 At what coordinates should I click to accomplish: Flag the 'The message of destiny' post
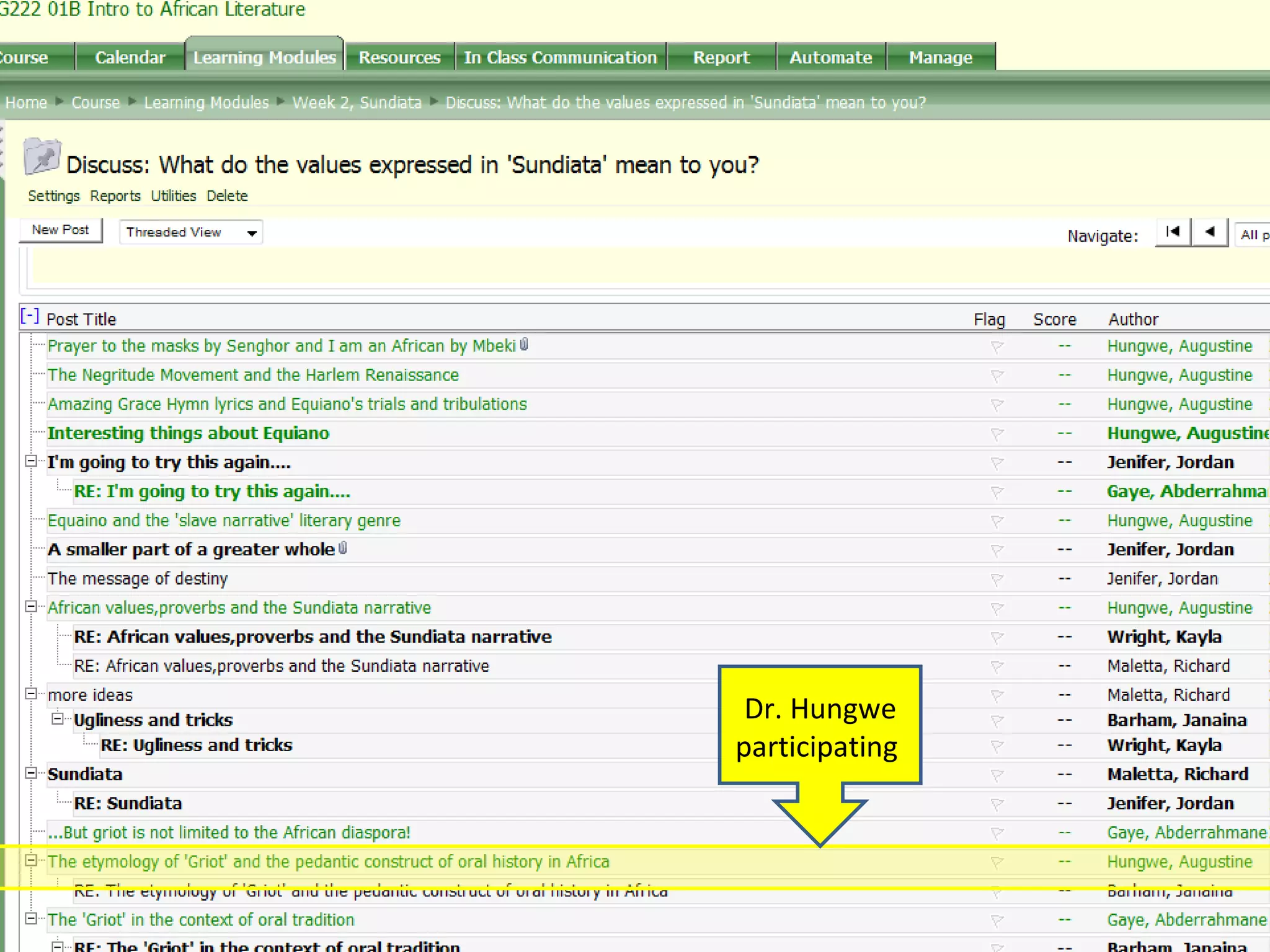[x=997, y=580]
